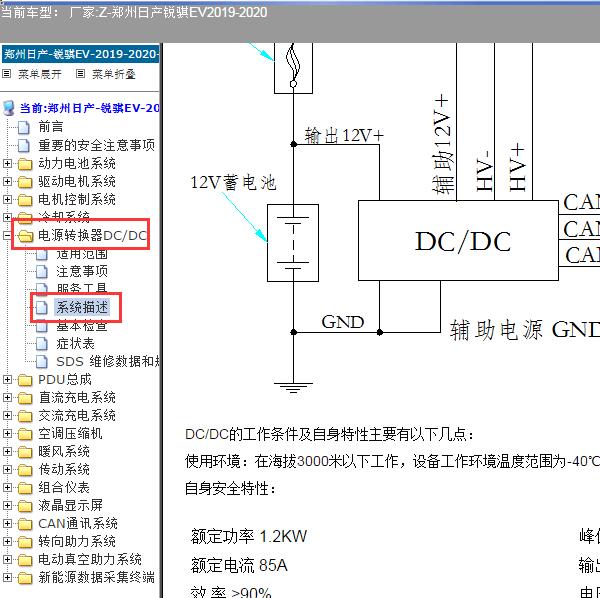Click the PDU总成 folder icon
This screenshot has width=600, height=598.
(25, 380)
